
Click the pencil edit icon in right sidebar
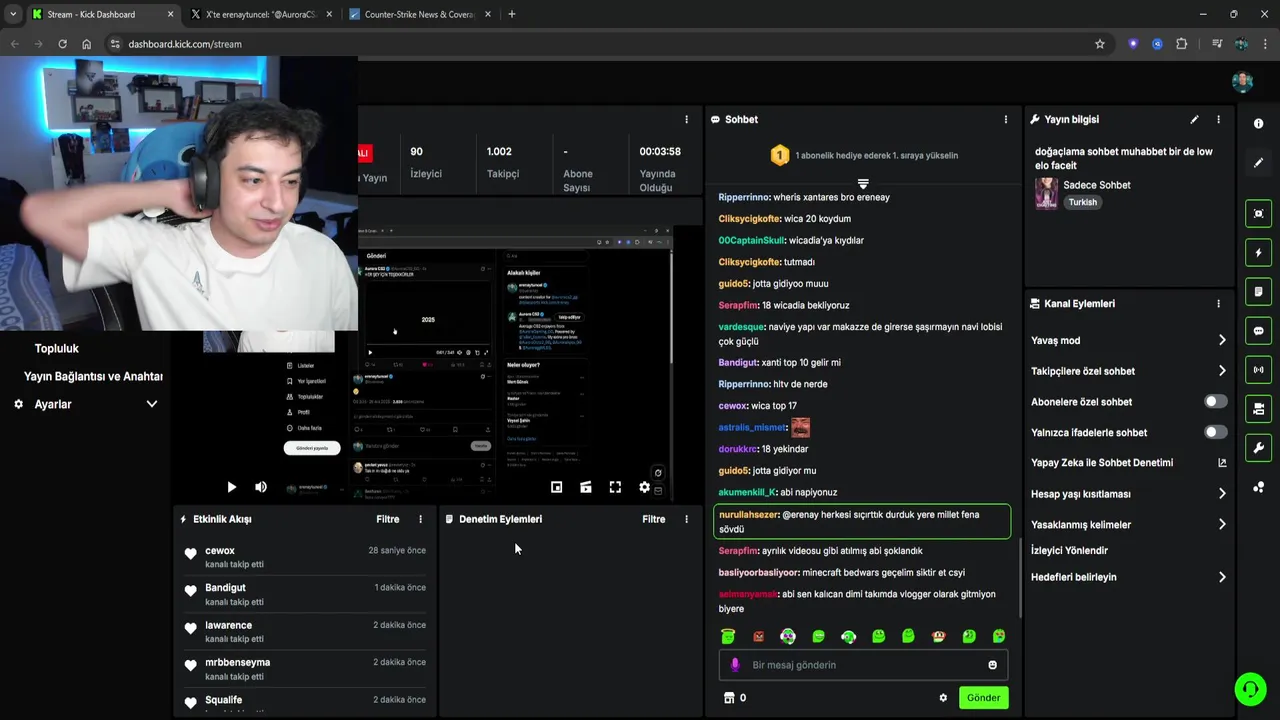[1258, 162]
